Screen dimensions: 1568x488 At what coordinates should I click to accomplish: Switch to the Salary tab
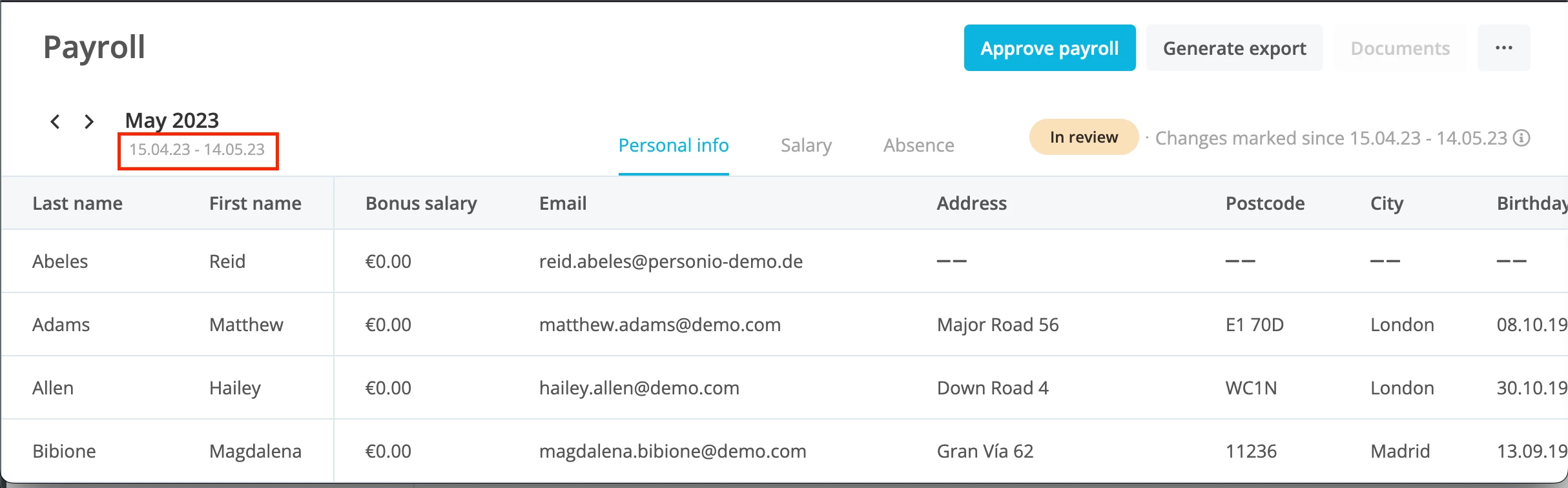[806, 145]
